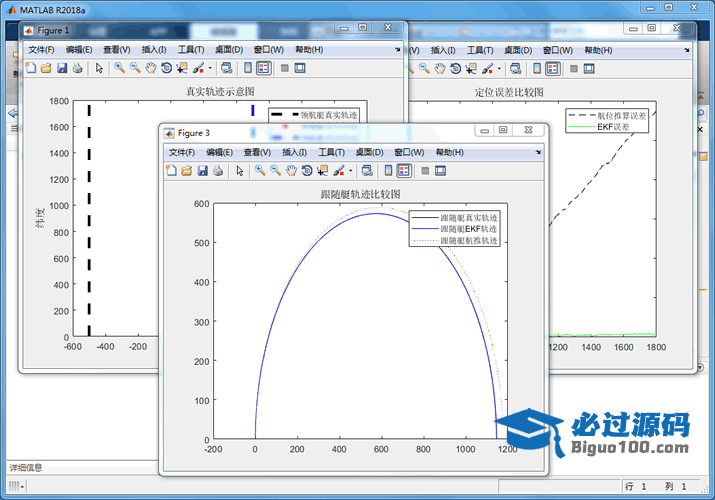Hide Plot Tools icon in Figure 3

425,171
